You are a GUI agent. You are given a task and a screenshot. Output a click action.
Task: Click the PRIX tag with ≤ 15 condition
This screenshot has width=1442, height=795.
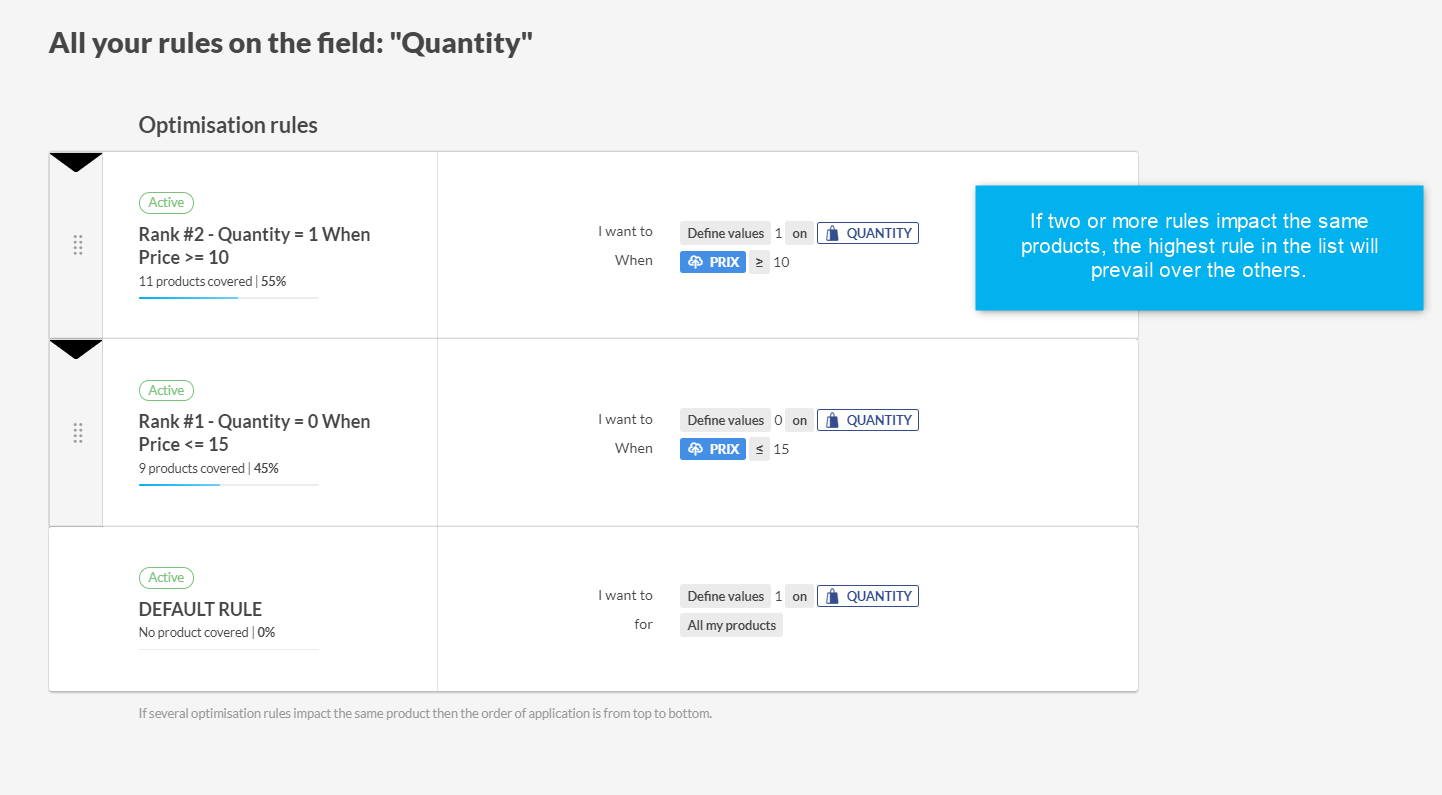pyautogui.click(x=713, y=449)
